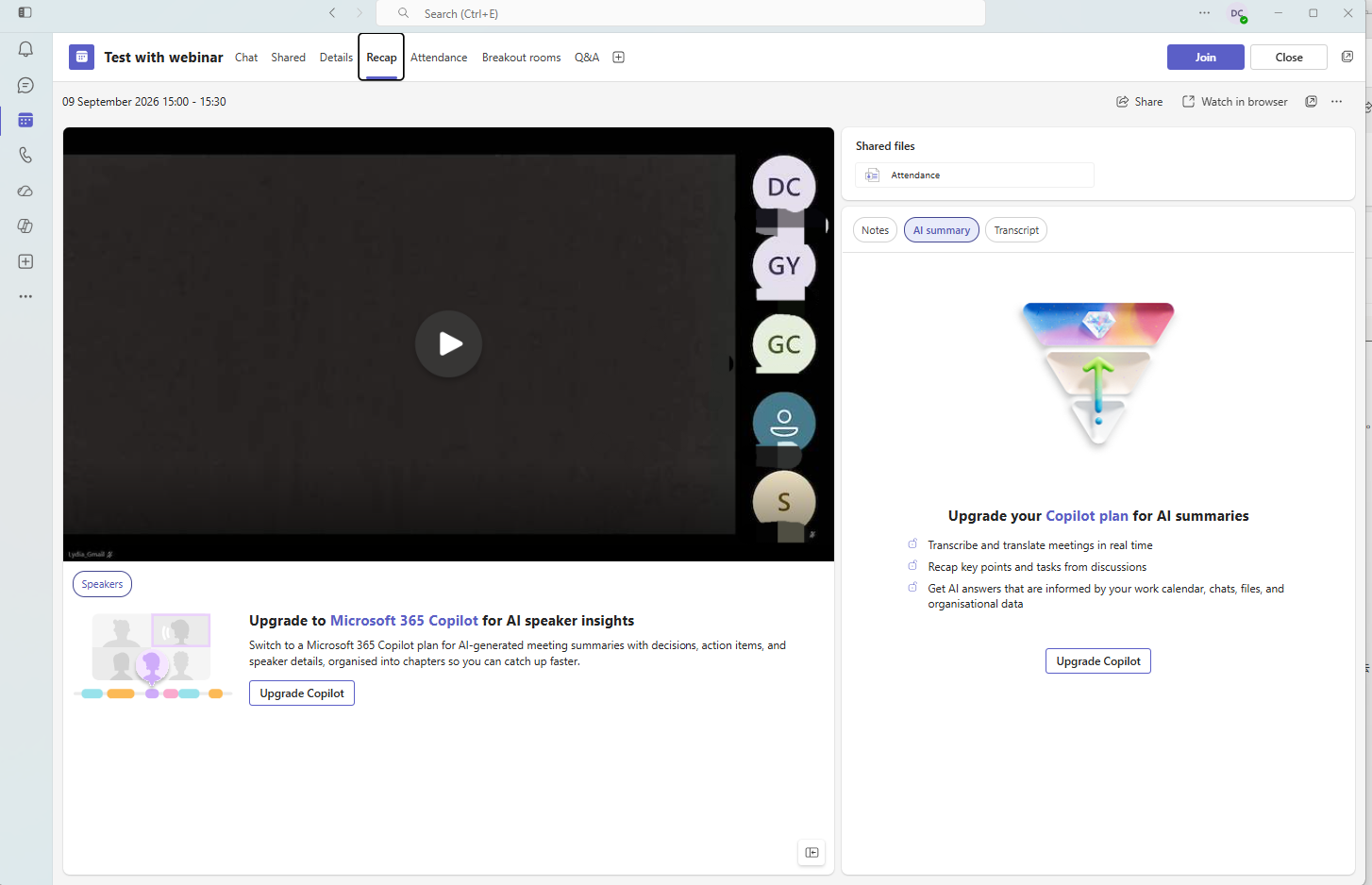Share the recording
Viewport: 1372px width, 885px height.
point(1140,102)
